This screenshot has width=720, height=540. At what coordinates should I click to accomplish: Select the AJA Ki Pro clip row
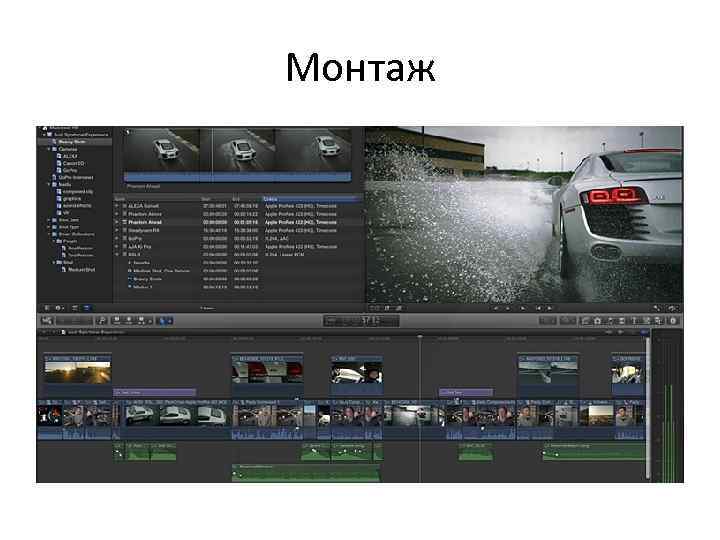click(x=238, y=247)
